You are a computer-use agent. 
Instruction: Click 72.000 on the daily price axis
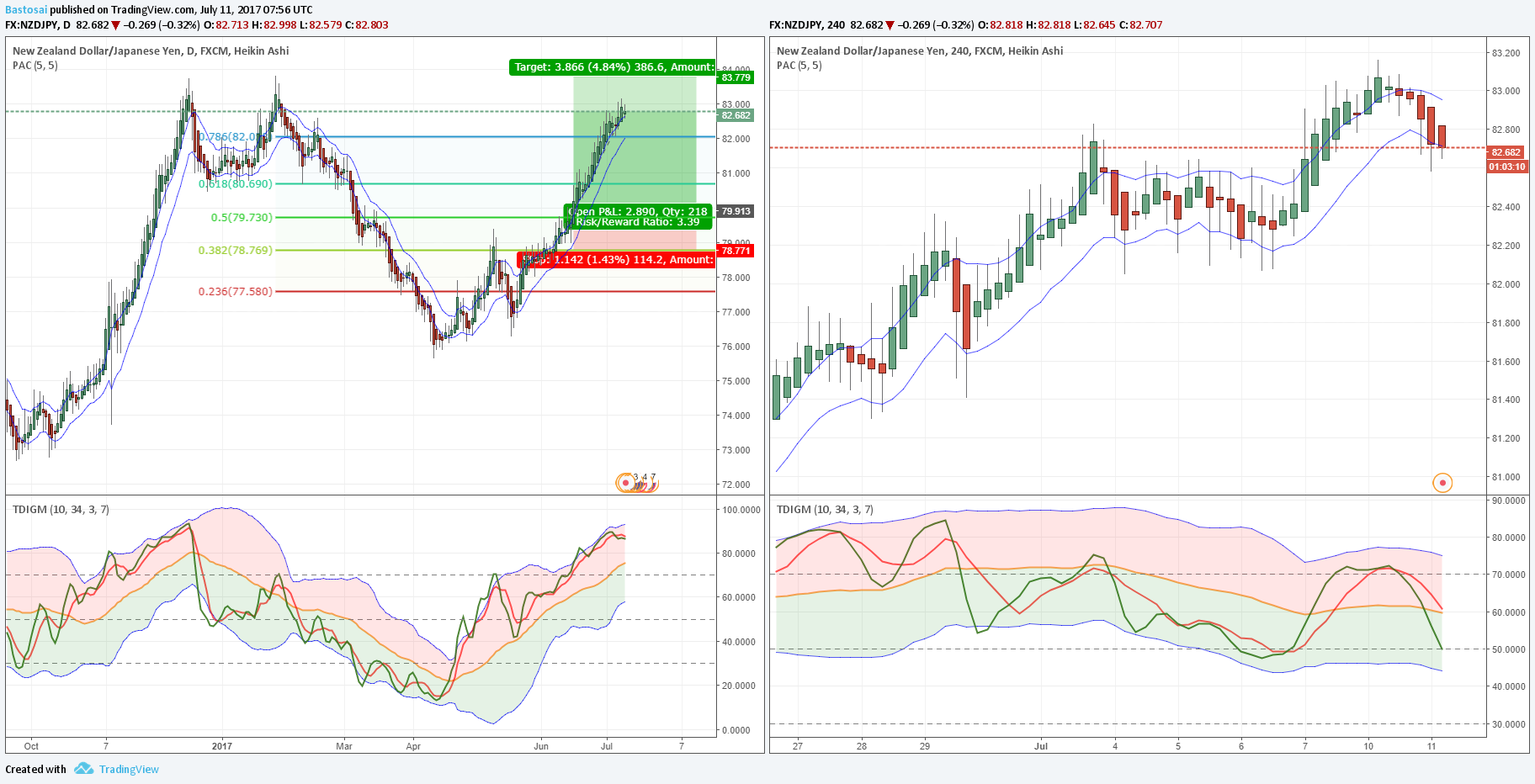pos(736,485)
